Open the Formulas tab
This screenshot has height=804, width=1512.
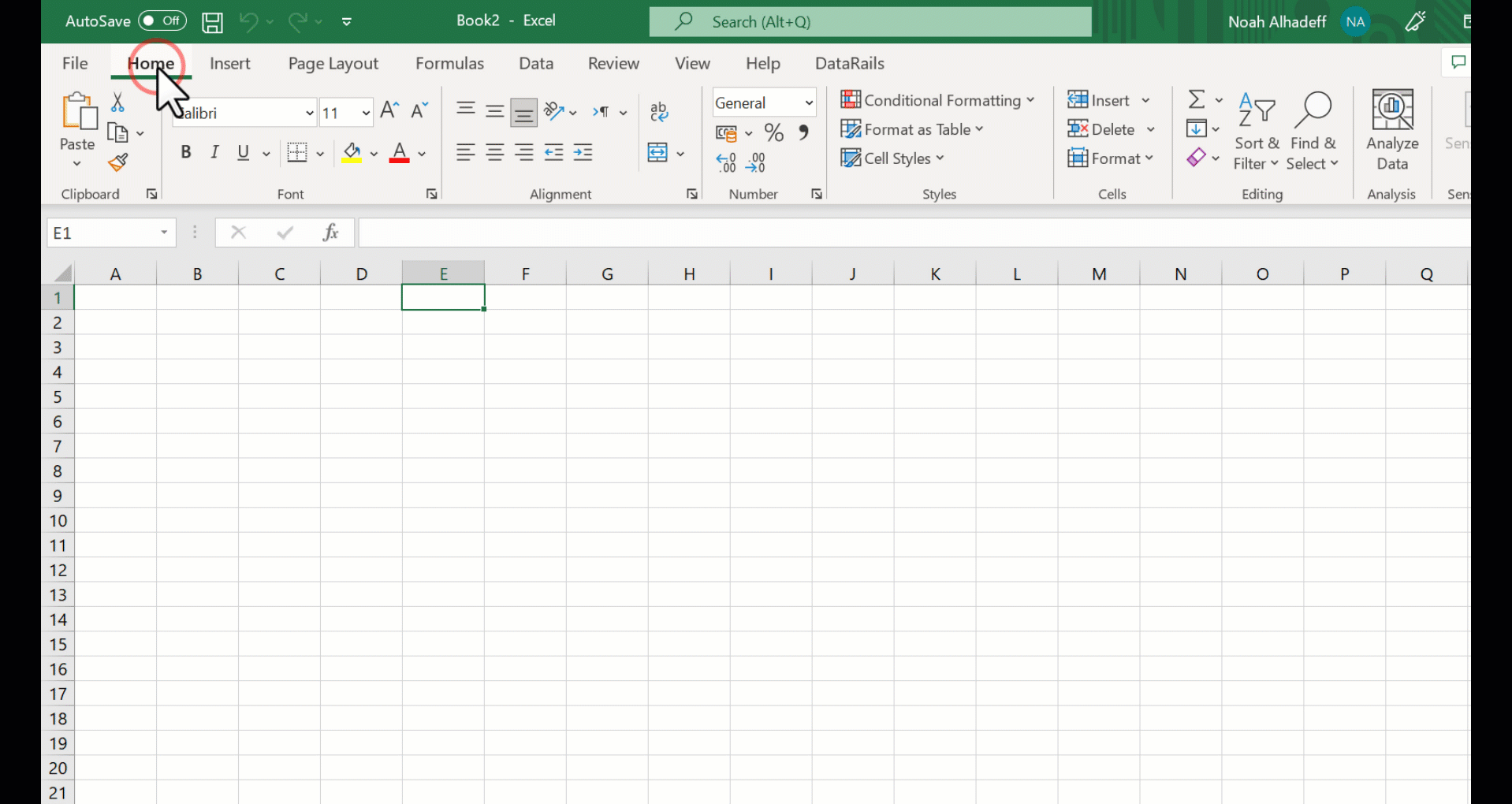[449, 63]
